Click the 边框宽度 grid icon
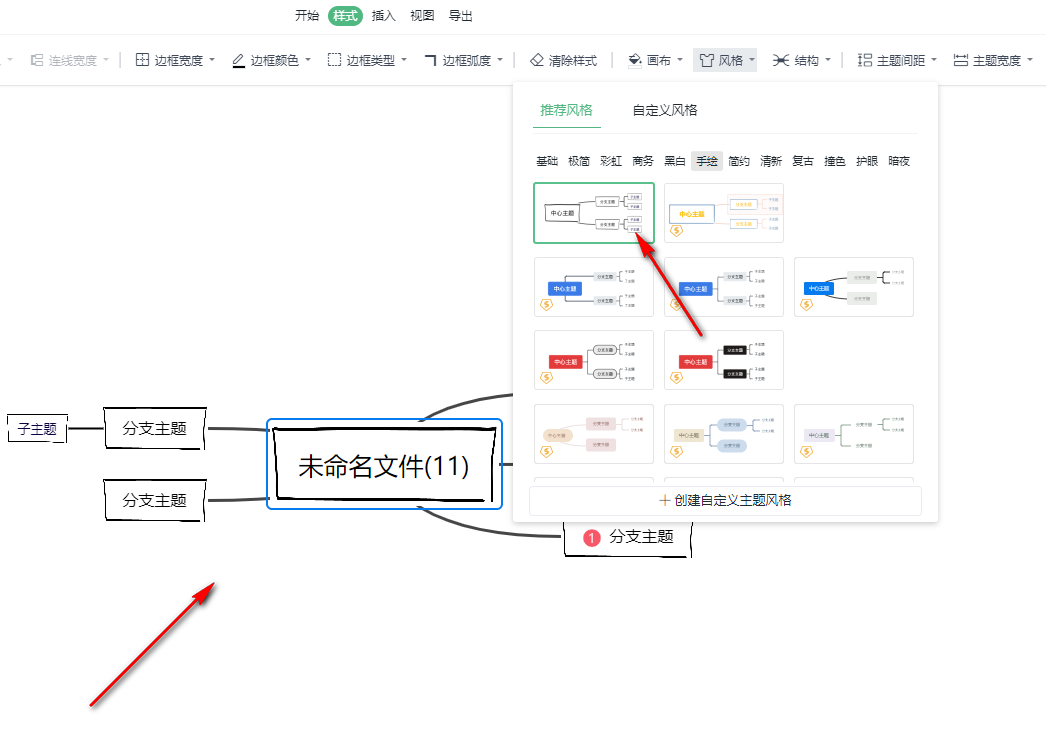This screenshot has width=1046, height=730. [x=142, y=60]
